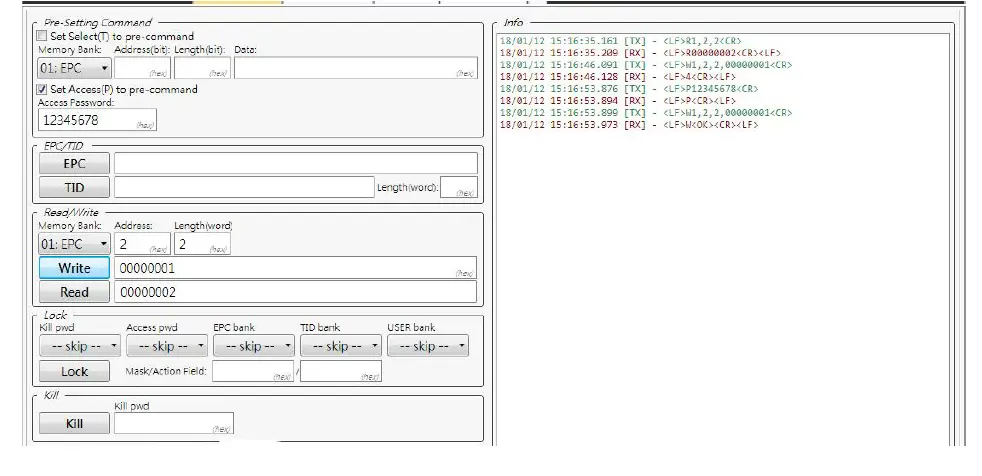
Task: Click the TID button
Action: click(x=74, y=187)
